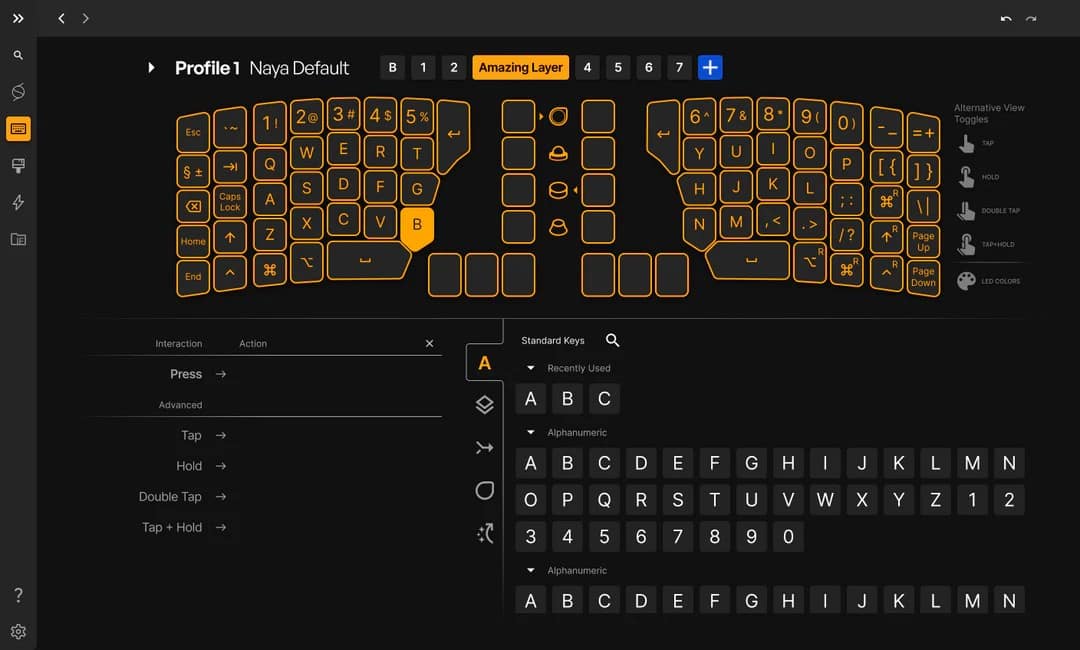Collapse the first Alphanumeric section
Viewport: 1080px width, 650px height.
[x=530, y=432]
